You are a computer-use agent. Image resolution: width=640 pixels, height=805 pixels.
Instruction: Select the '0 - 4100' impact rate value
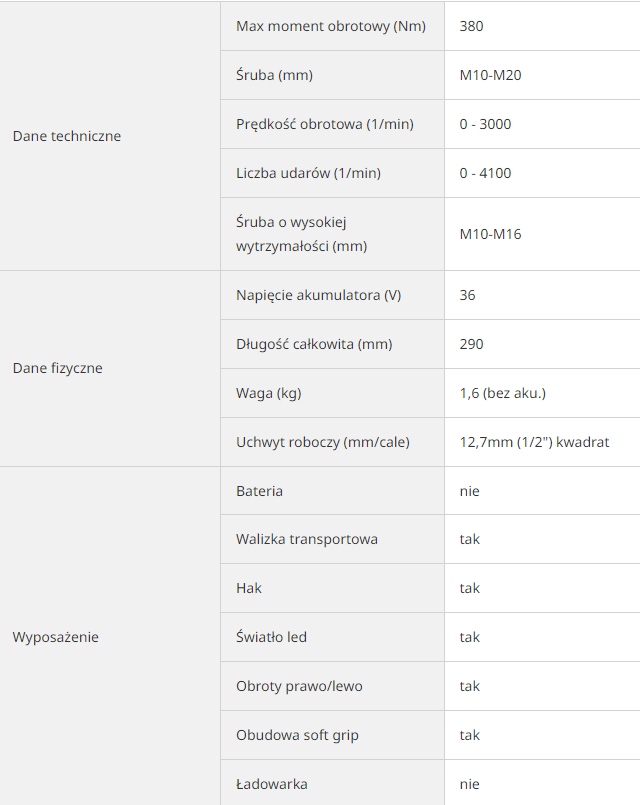(x=486, y=173)
